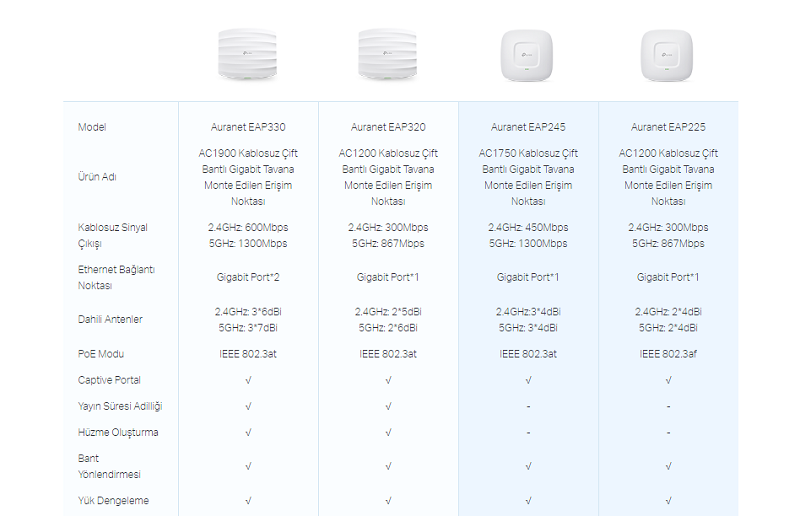Click the PoE Modu row label

101,354
